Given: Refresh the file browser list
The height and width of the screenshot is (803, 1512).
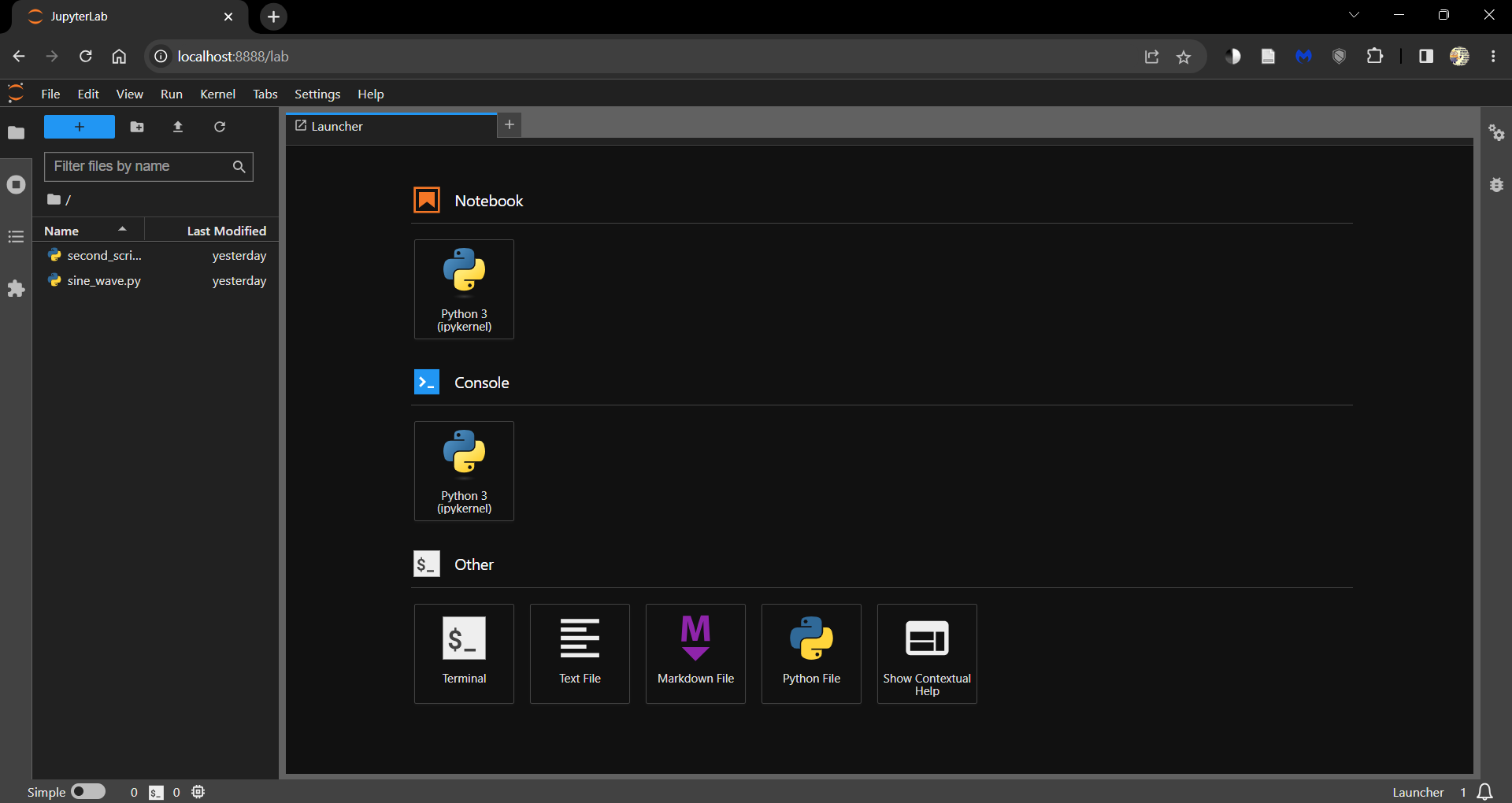Looking at the screenshot, I should [220, 127].
